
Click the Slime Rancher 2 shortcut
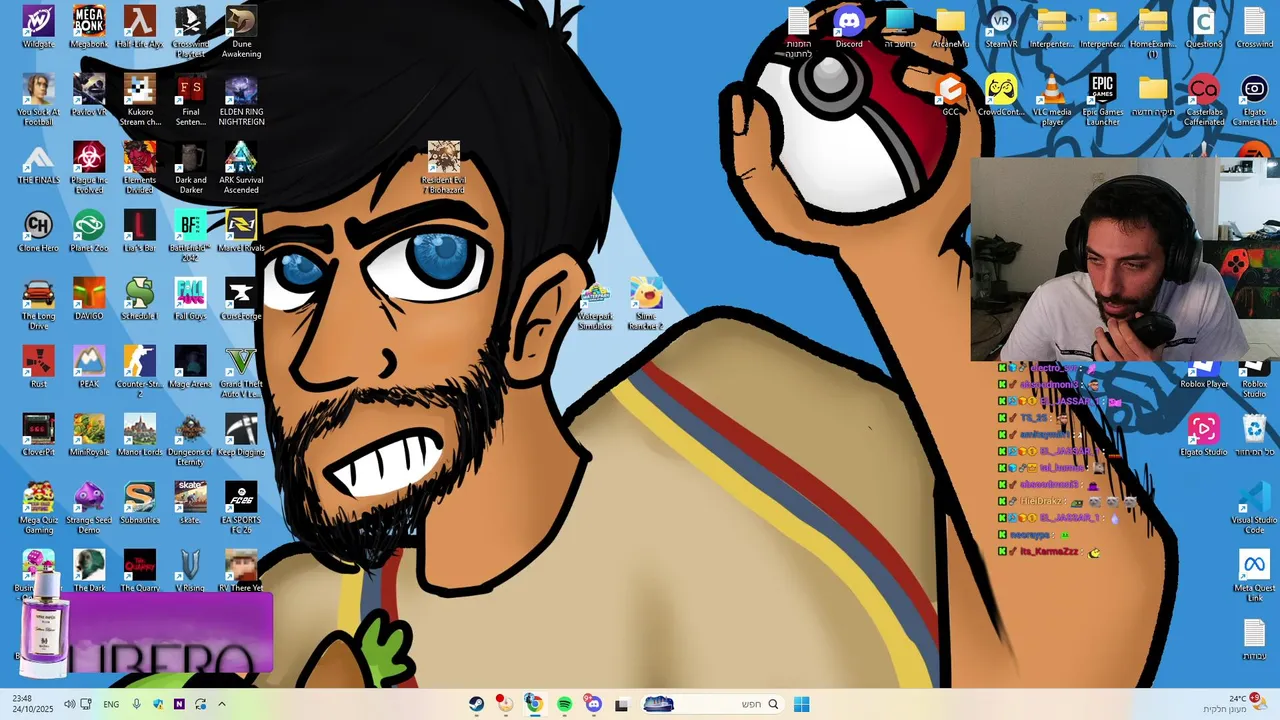click(x=646, y=303)
